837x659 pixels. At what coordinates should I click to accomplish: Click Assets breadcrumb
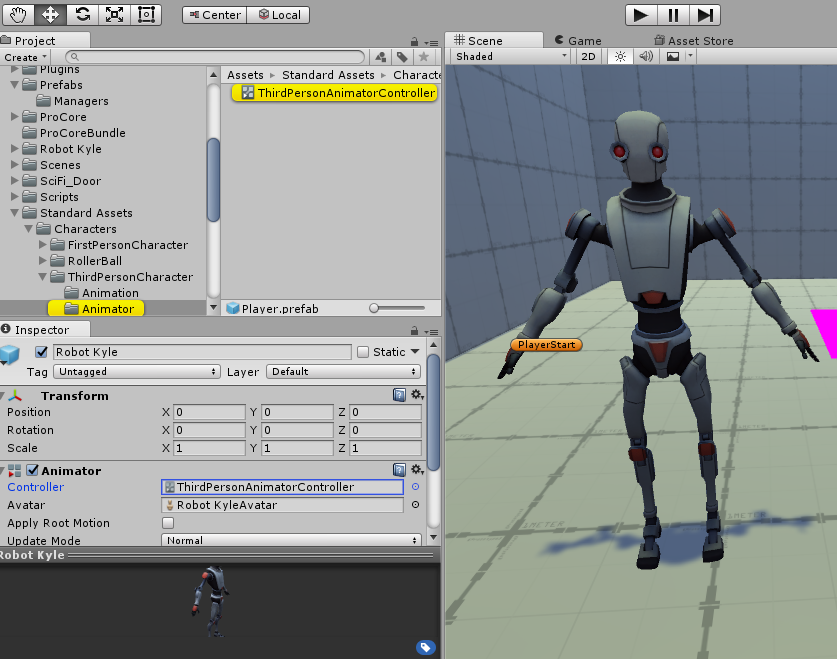coord(245,75)
